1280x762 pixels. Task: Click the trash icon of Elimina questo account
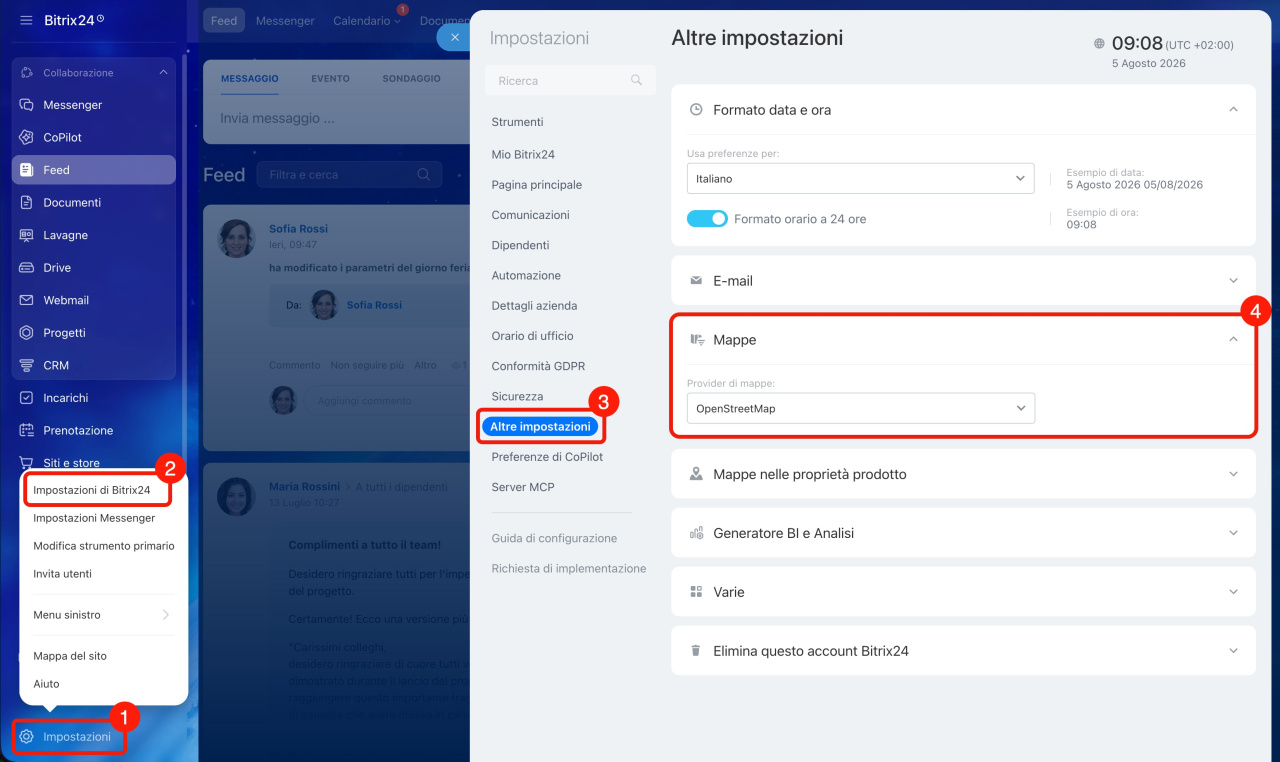[696, 651]
